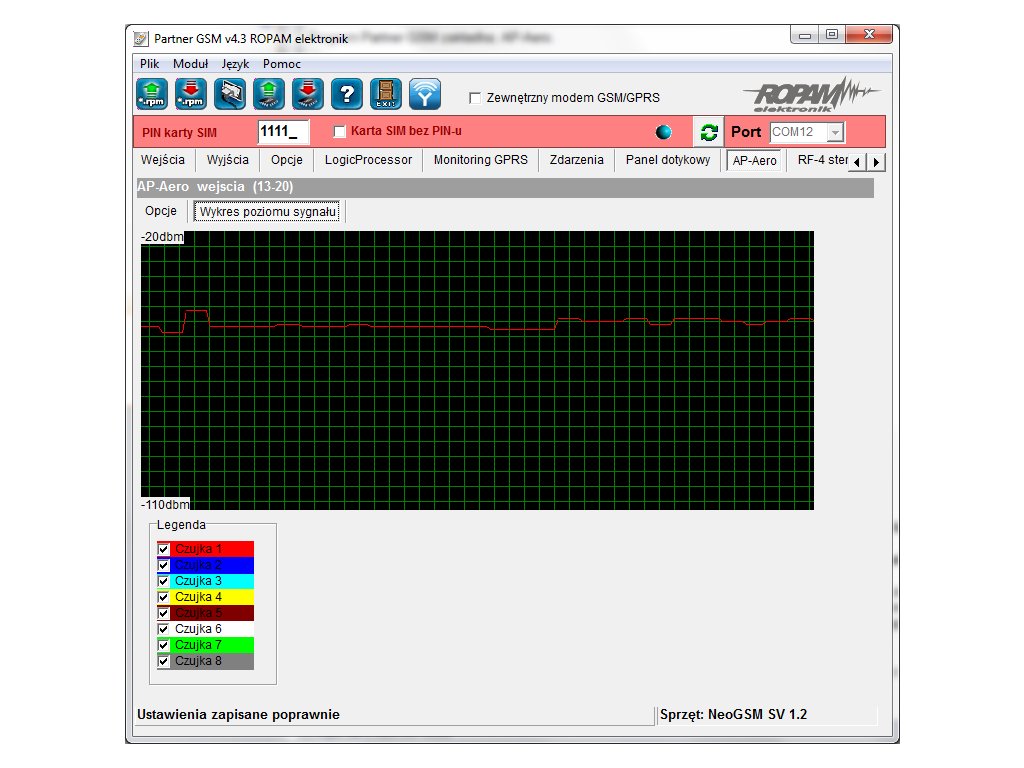Click the green Czujka 7 color swatch

click(213, 645)
